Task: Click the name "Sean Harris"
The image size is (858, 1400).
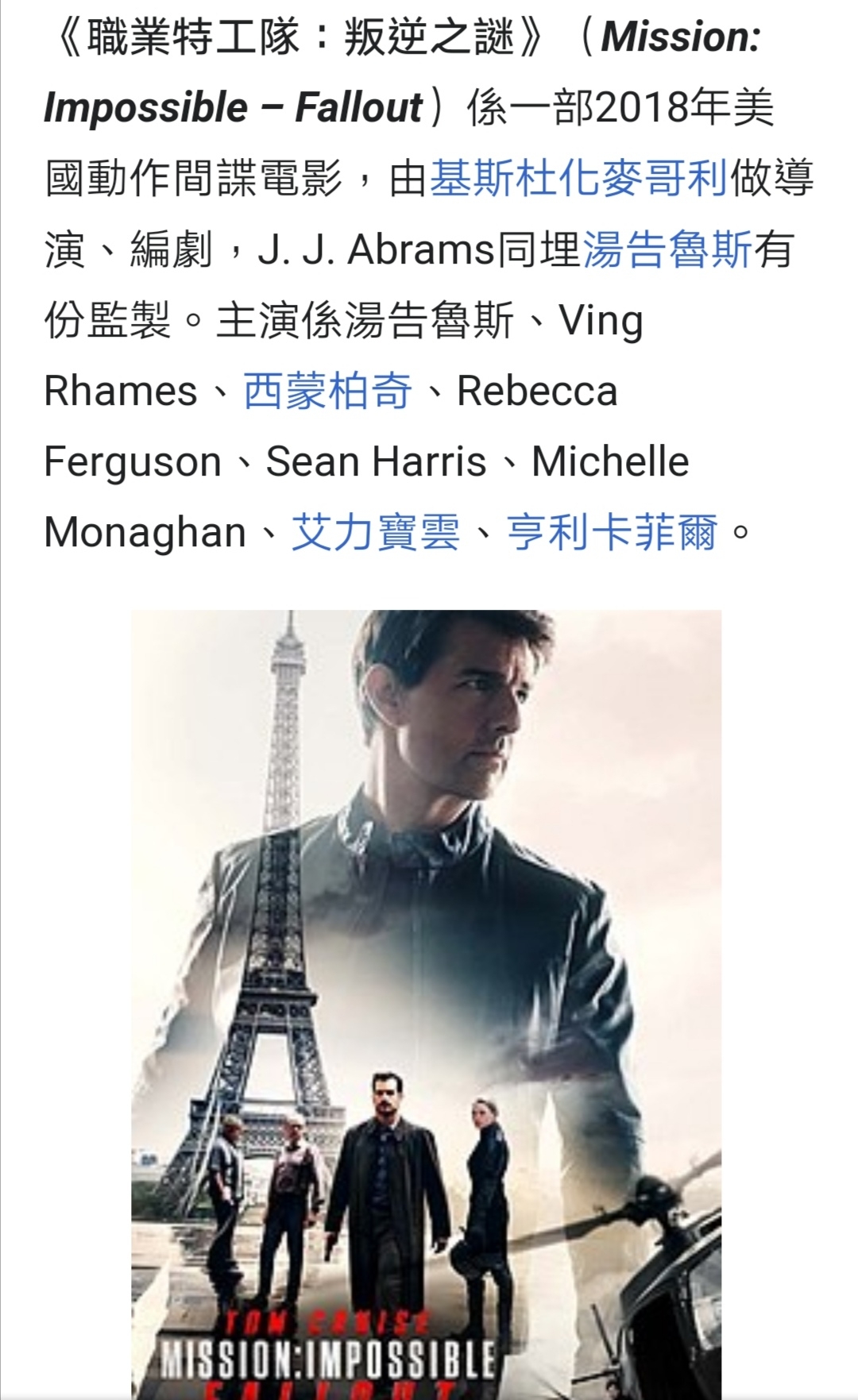Action: coord(377,462)
